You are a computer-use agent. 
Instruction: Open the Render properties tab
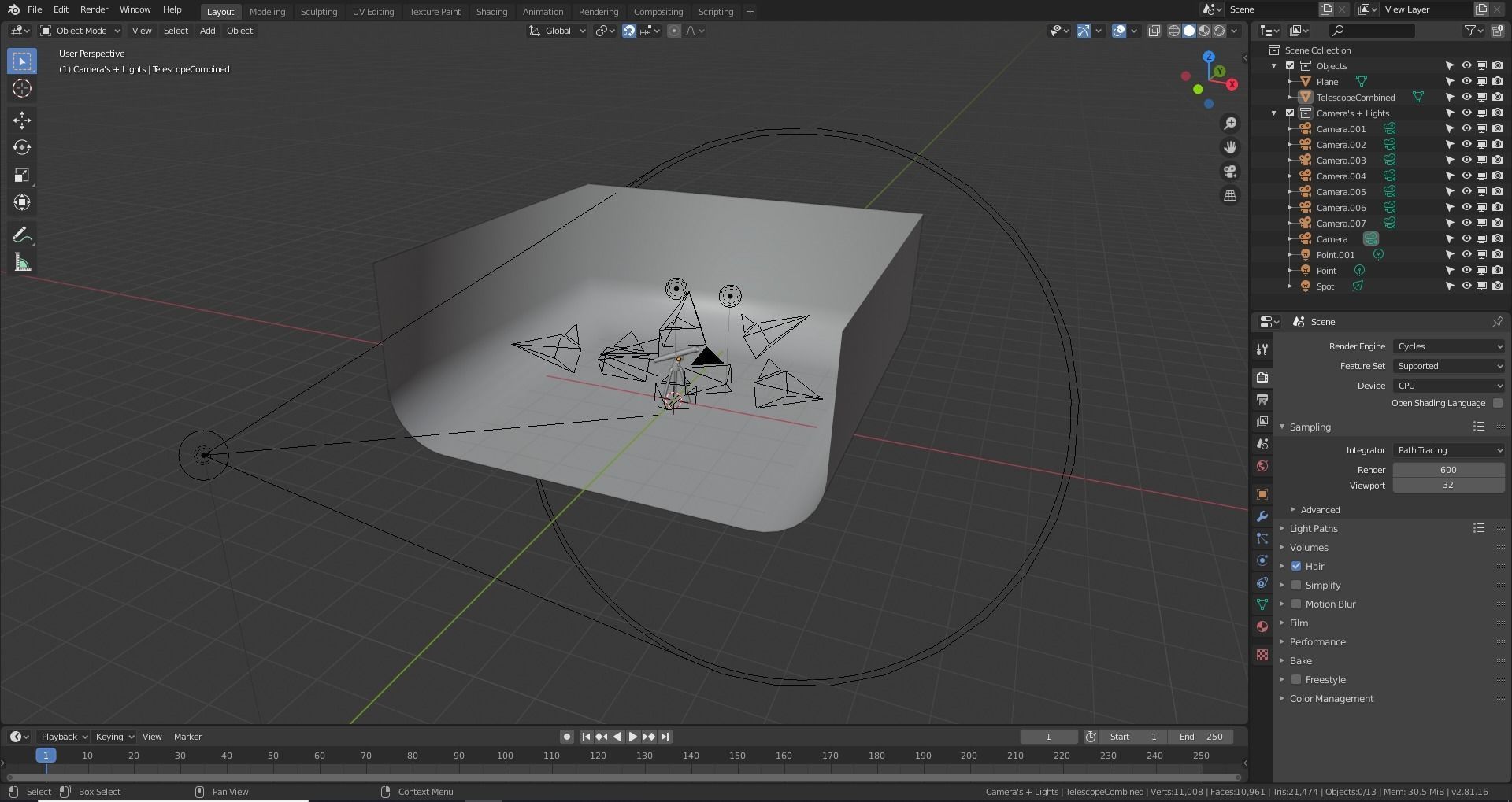coord(1262,378)
